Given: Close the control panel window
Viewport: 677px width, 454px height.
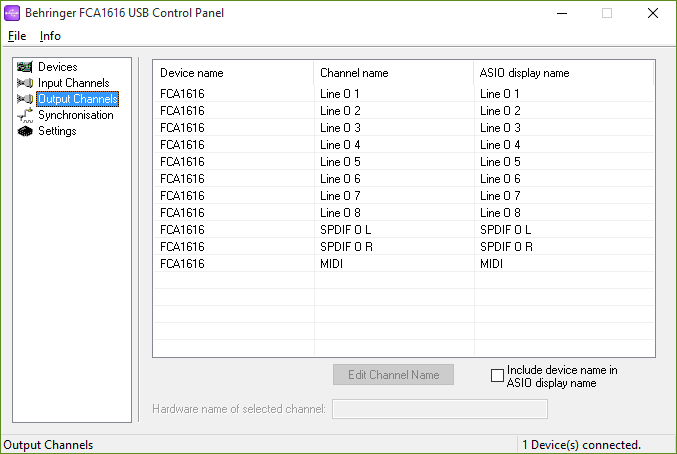Looking at the screenshot, I should pyautogui.click(x=653, y=13).
